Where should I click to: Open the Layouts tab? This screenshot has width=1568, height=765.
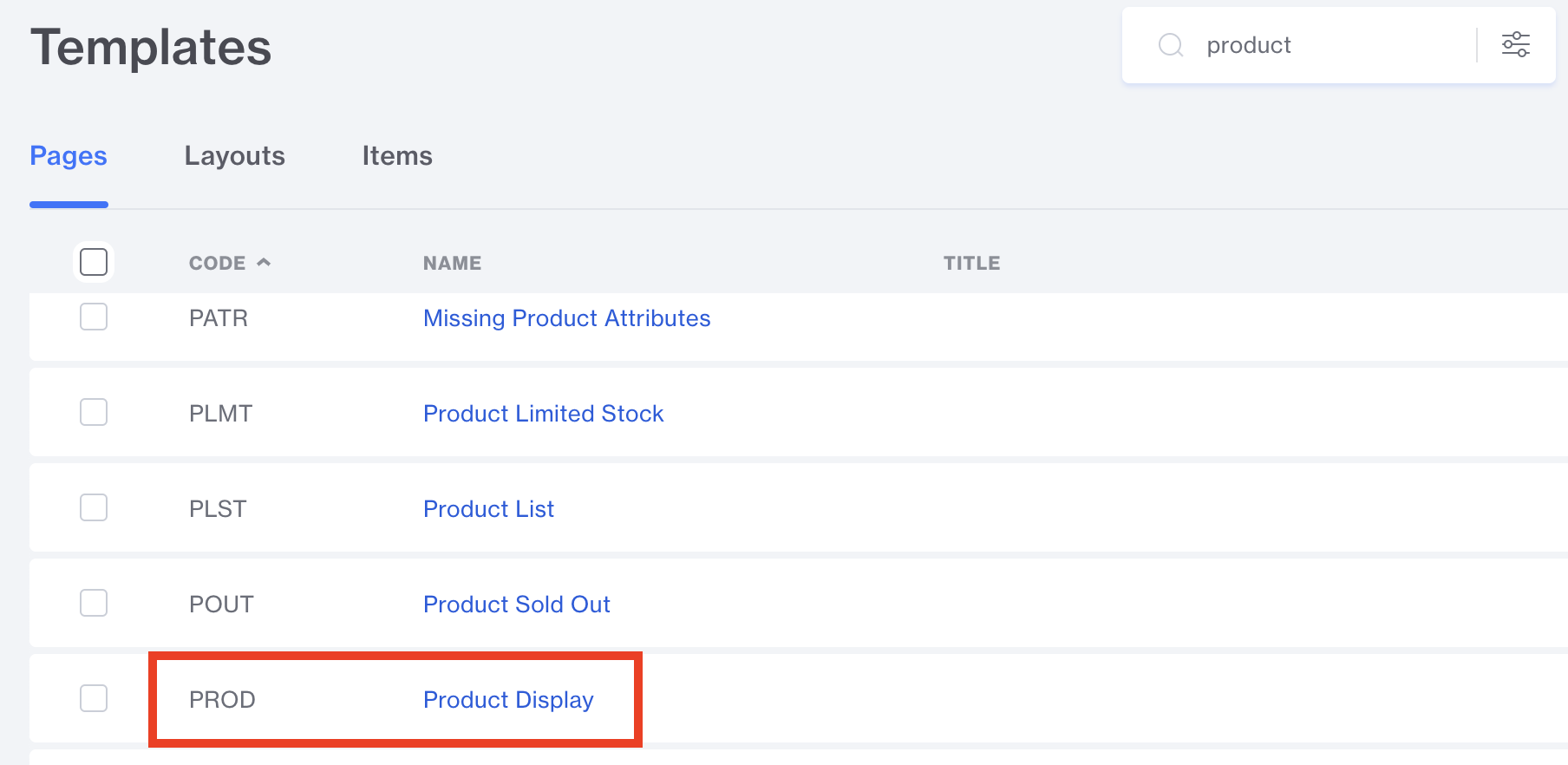pos(234,156)
